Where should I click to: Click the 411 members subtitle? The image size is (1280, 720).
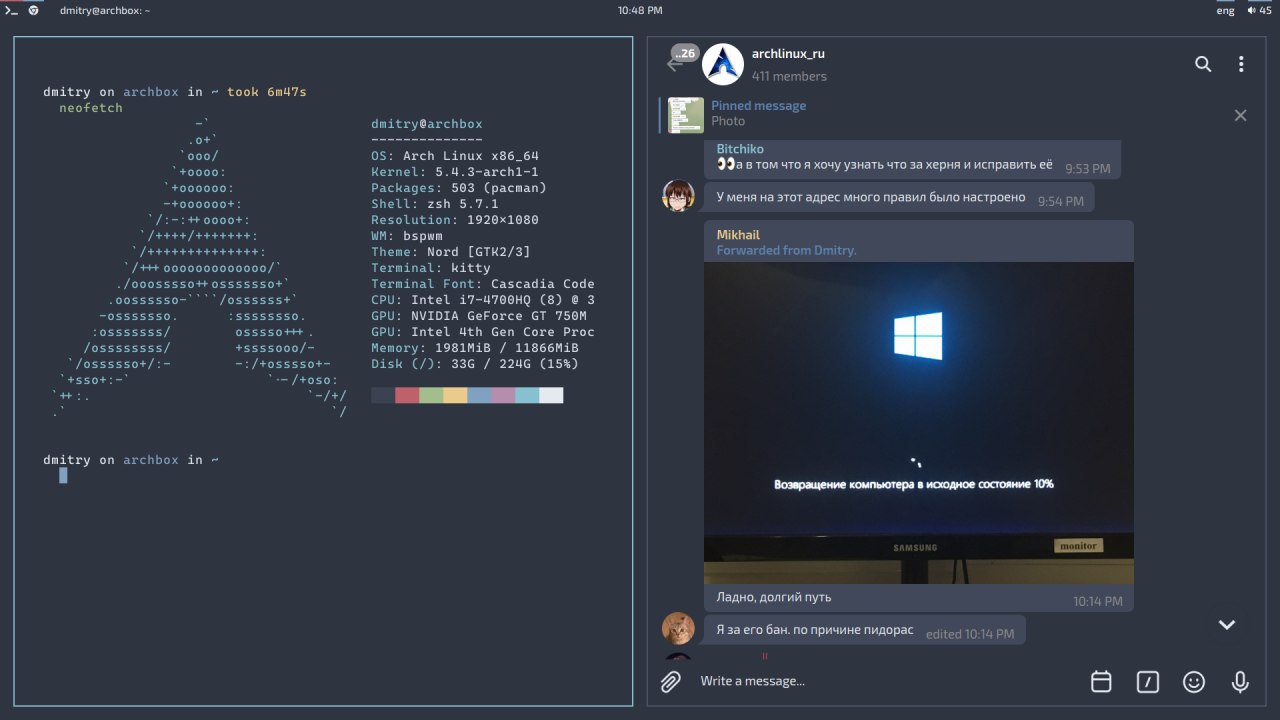(789, 76)
